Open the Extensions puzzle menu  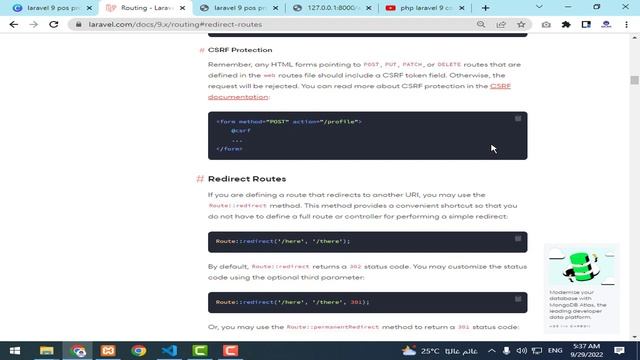pos(566,24)
